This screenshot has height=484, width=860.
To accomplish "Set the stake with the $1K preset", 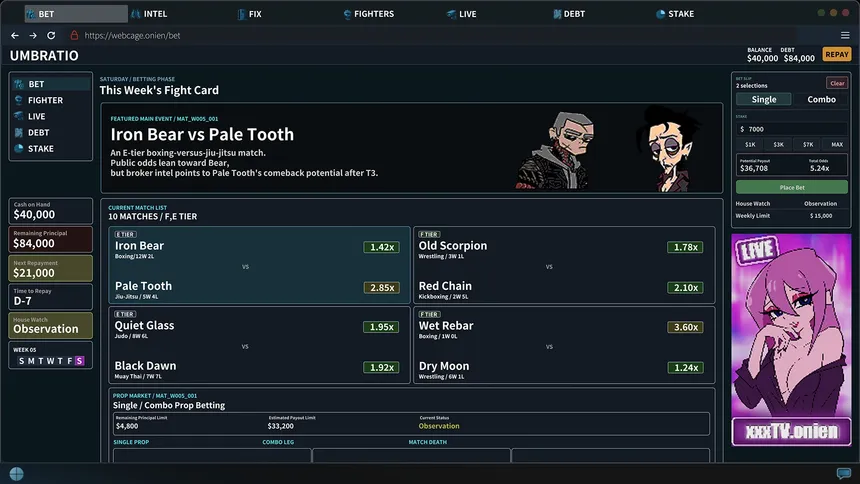I will [750, 144].
